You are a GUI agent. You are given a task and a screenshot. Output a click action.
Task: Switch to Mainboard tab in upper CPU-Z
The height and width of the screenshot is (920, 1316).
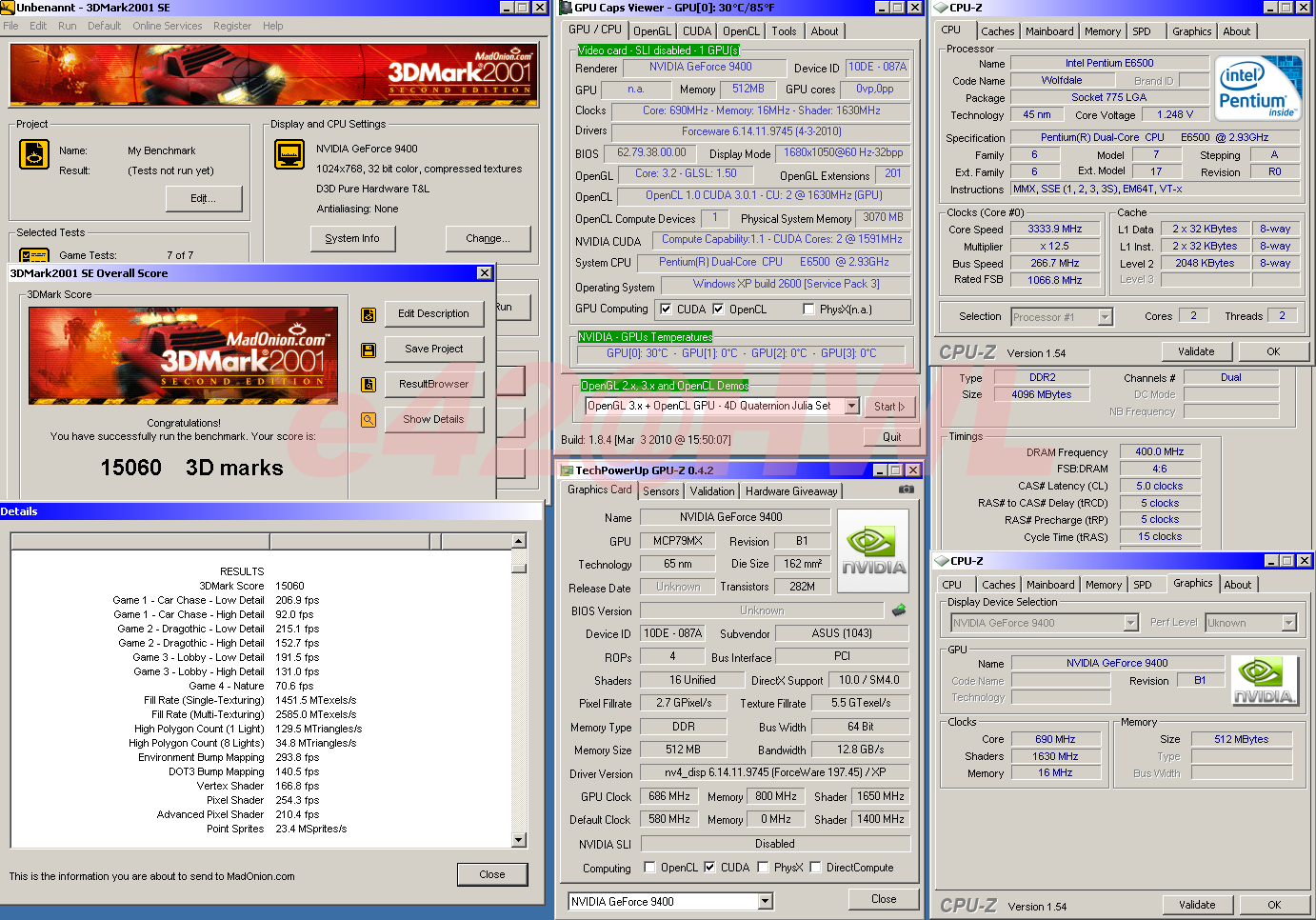[1049, 31]
